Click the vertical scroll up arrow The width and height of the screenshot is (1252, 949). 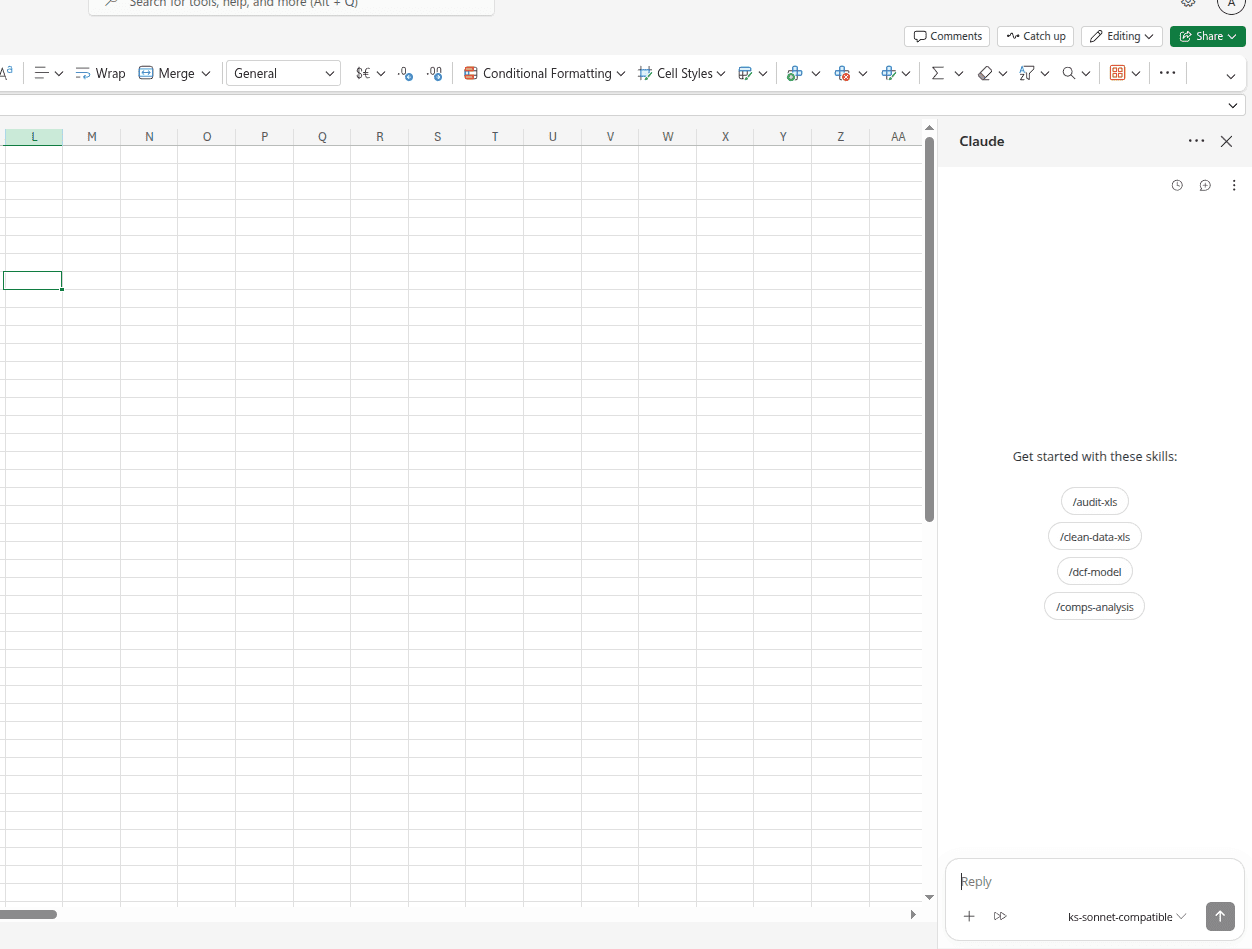point(929,128)
